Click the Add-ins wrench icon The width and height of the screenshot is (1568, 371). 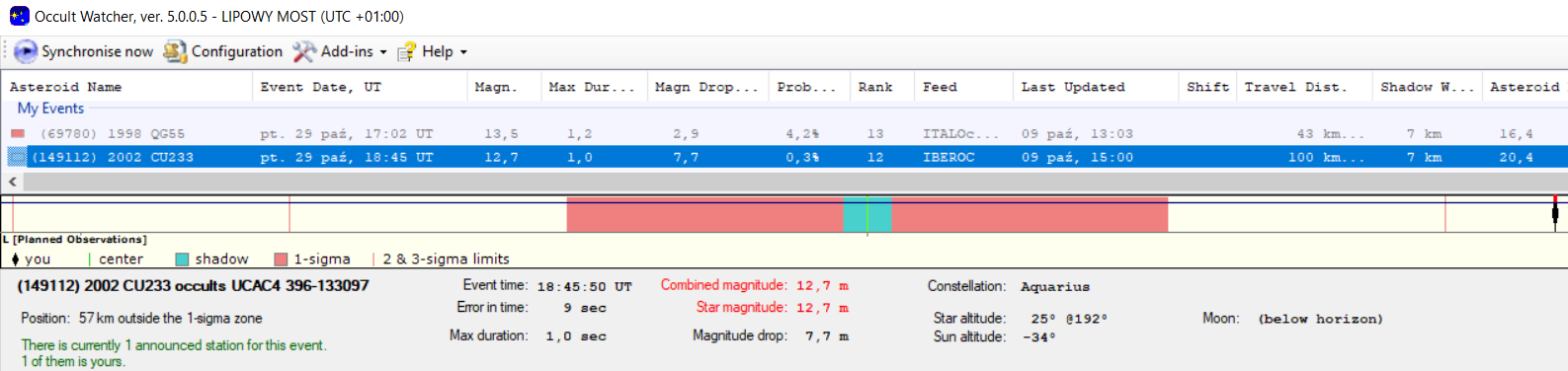pyautogui.click(x=304, y=51)
